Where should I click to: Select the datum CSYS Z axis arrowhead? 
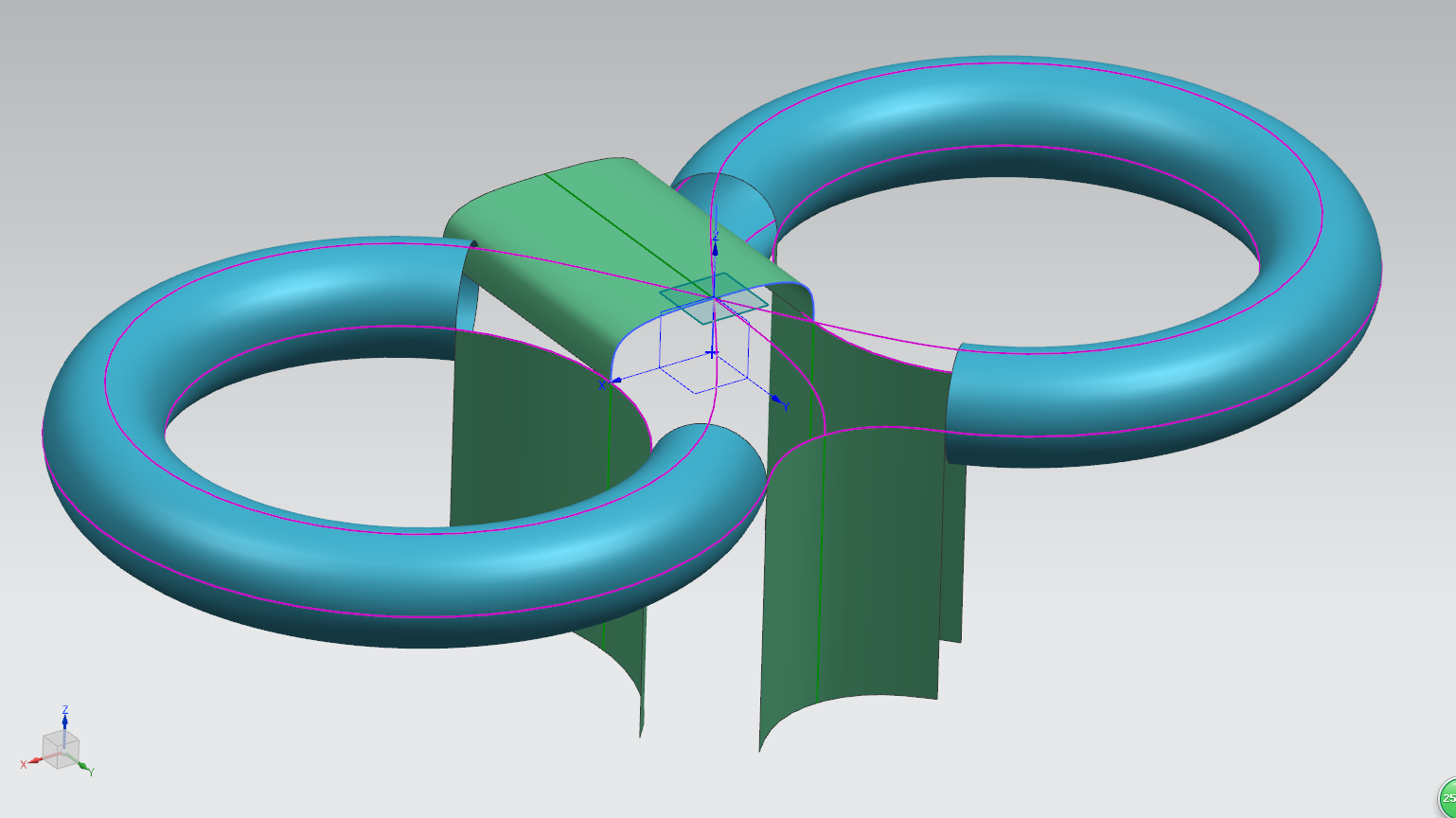click(x=715, y=248)
